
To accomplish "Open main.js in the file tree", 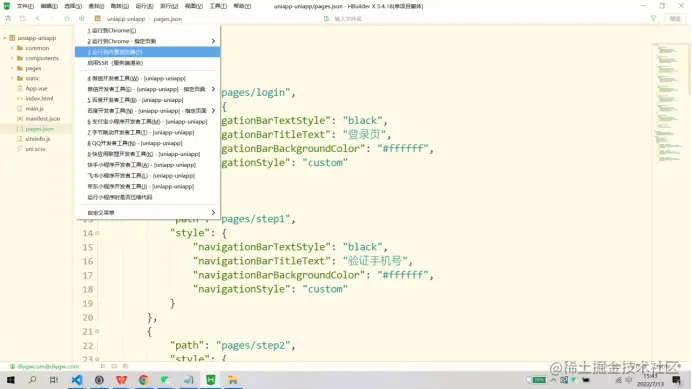I will click(x=34, y=109).
